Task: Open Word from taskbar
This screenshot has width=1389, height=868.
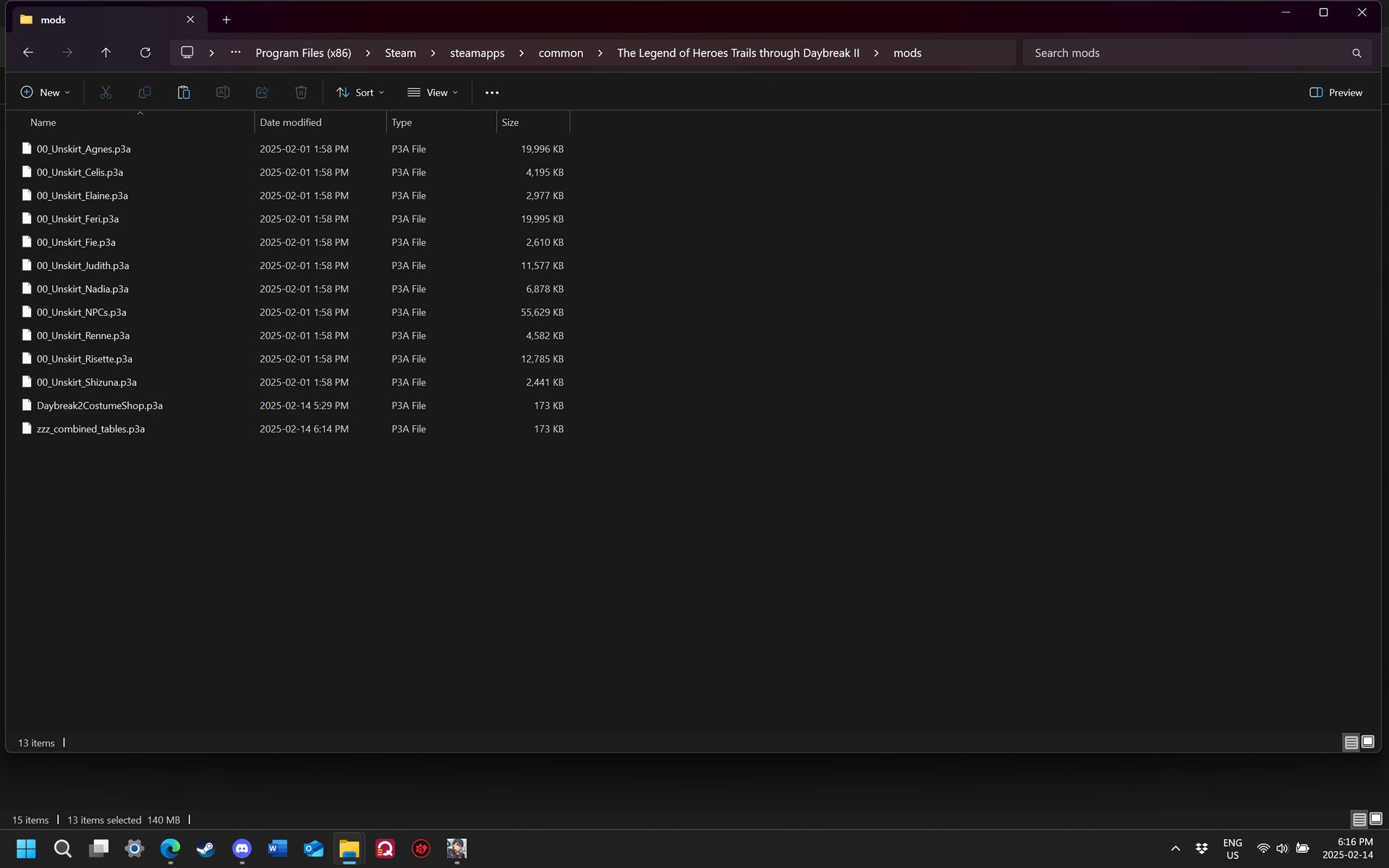Action: tap(278, 848)
